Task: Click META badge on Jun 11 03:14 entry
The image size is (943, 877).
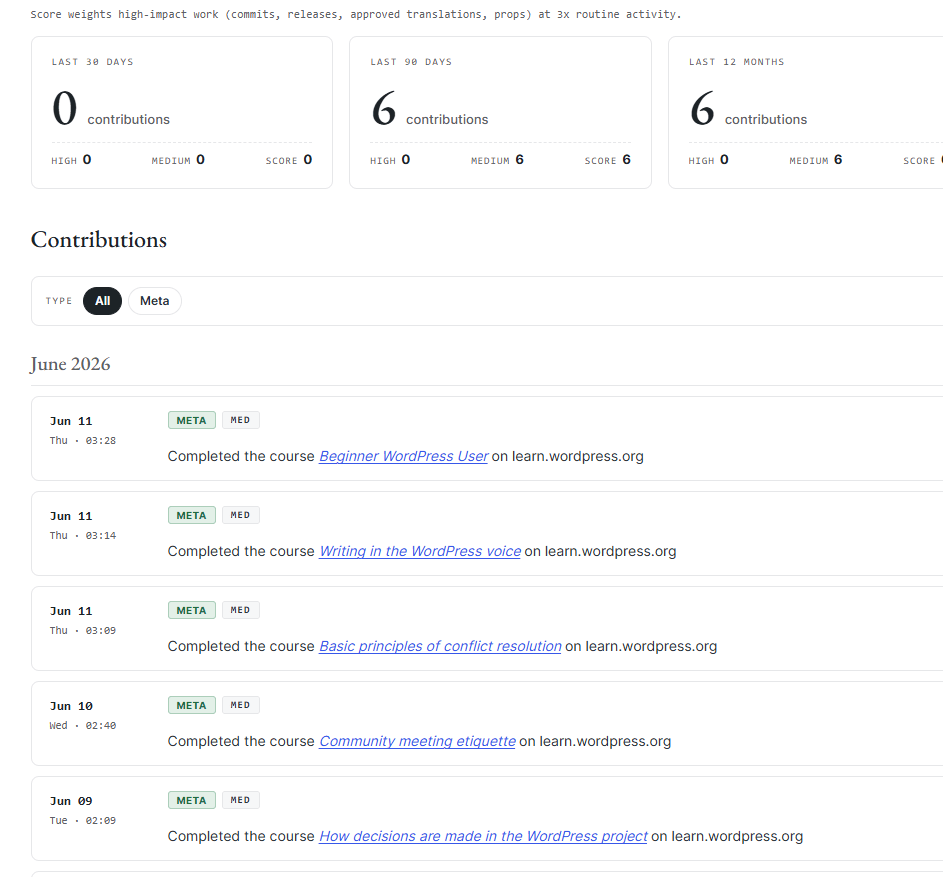Action: pos(192,515)
